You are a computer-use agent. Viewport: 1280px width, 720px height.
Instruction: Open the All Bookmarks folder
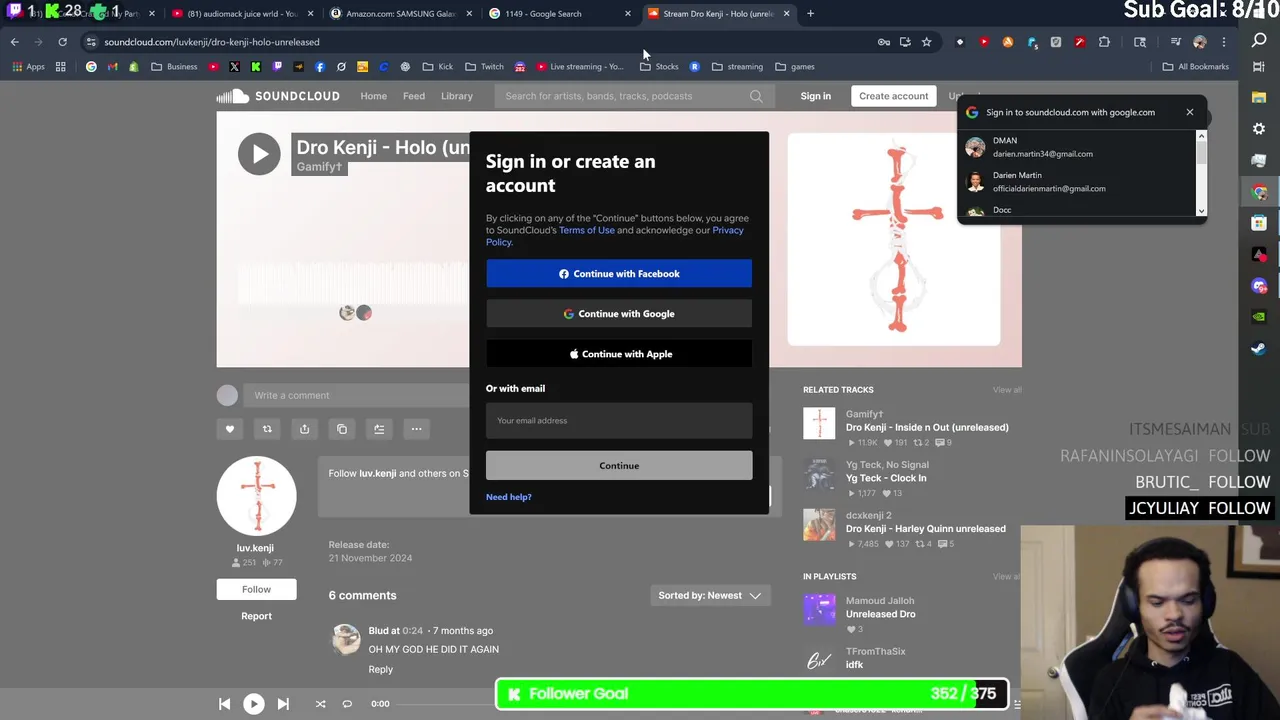click(1195, 67)
